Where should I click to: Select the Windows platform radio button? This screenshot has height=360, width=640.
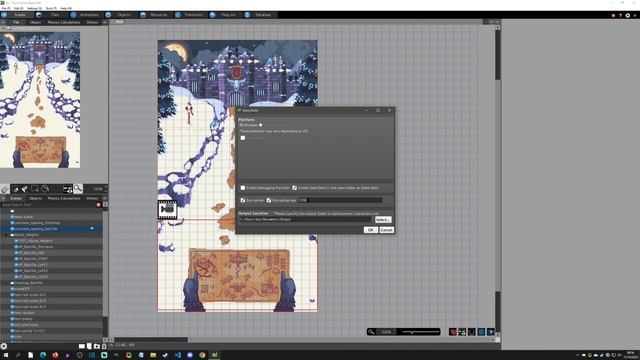242,125
